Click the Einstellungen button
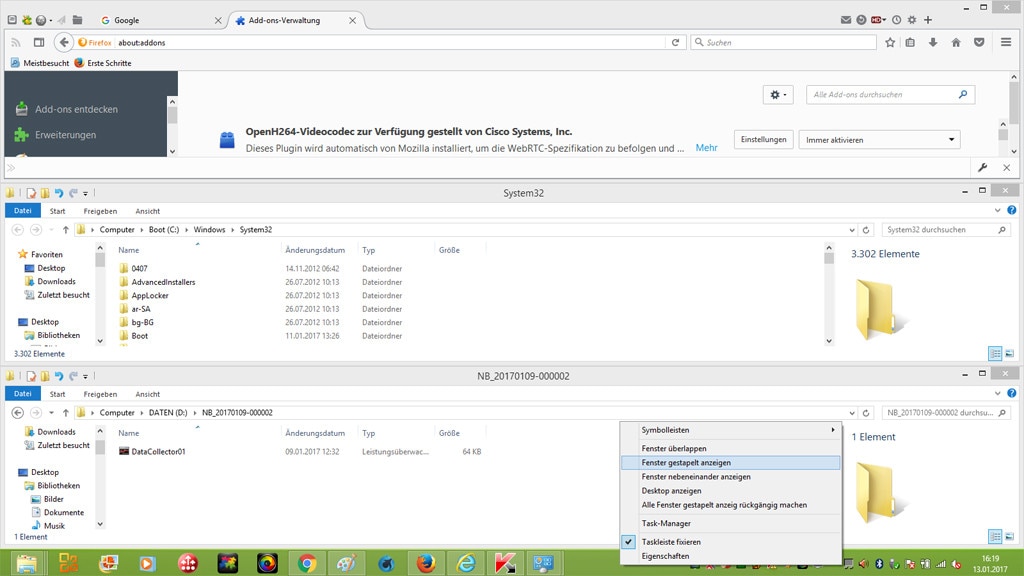Screen dimensions: 1024x576 pyautogui.click(x=763, y=139)
